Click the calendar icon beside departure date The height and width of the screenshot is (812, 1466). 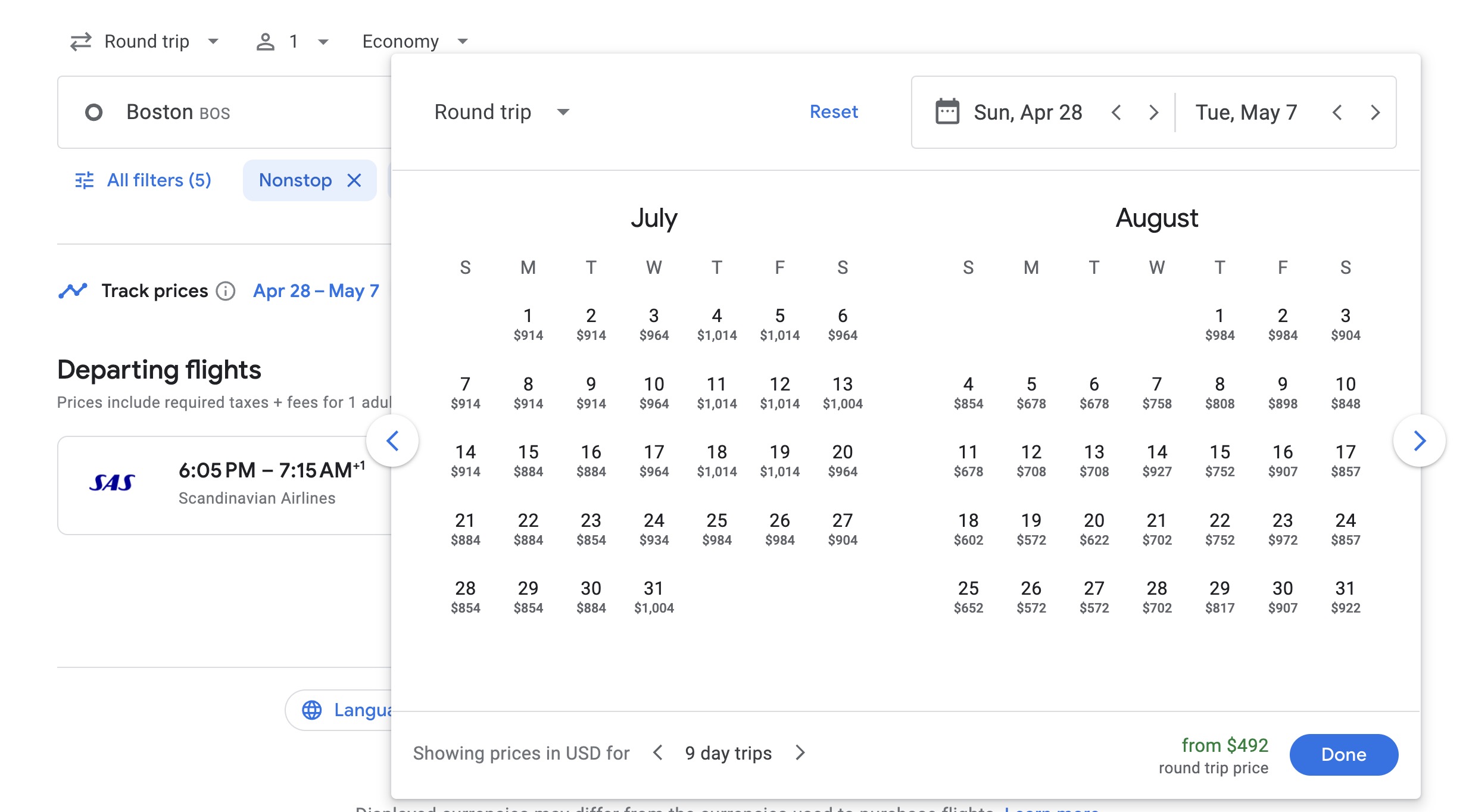point(947,112)
